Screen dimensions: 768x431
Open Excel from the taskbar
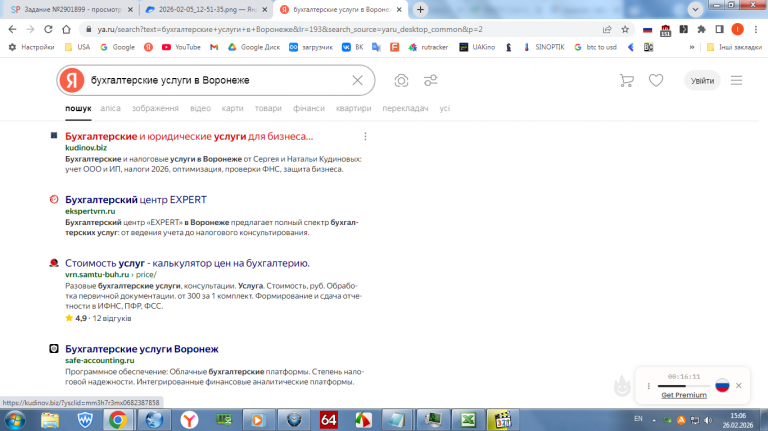(x=467, y=420)
